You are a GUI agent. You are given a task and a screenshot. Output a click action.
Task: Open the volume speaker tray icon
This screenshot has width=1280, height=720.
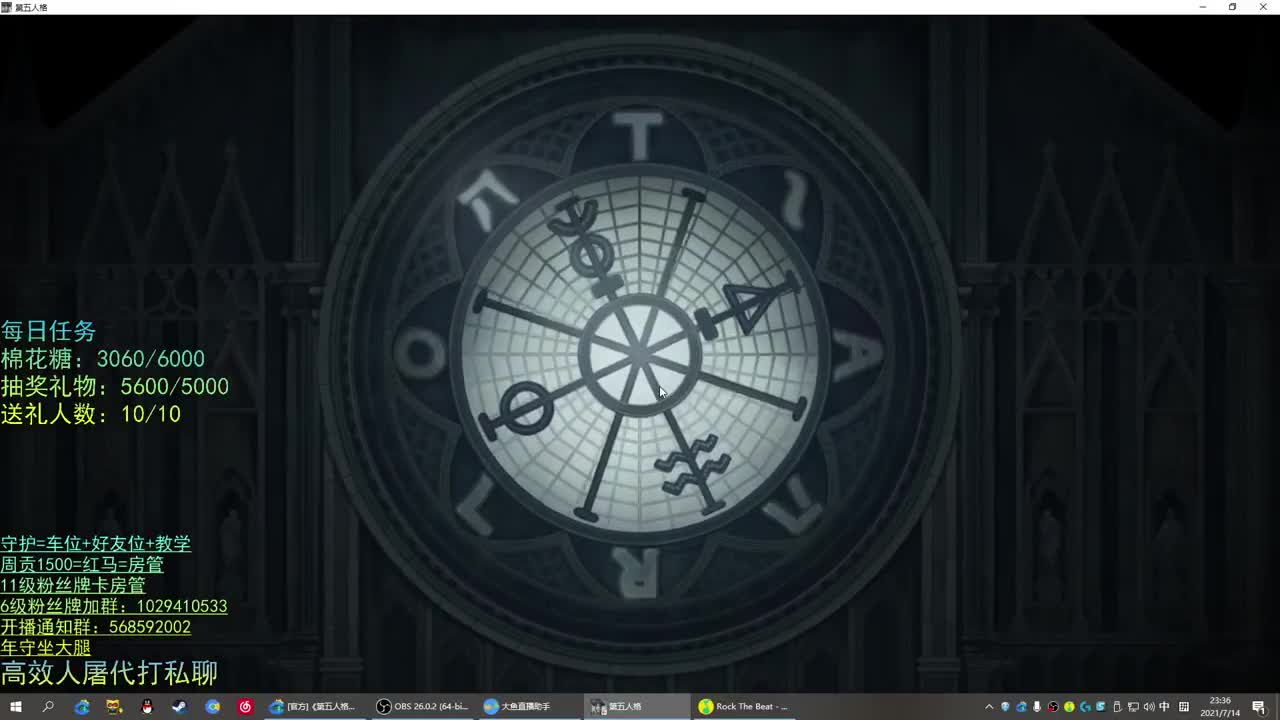click(1149, 707)
